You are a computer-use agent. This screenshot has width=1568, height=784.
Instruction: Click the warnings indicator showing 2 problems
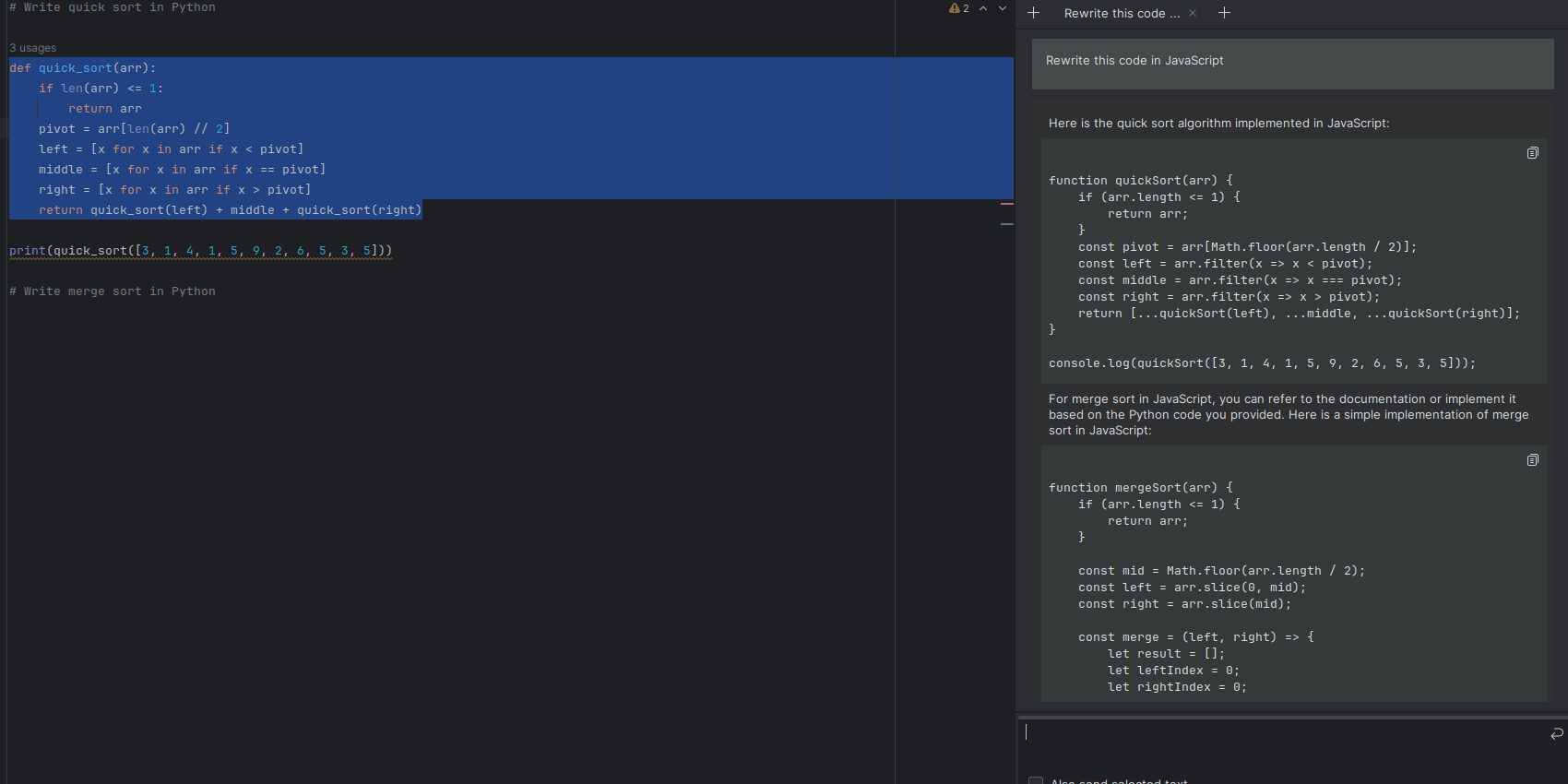[959, 8]
